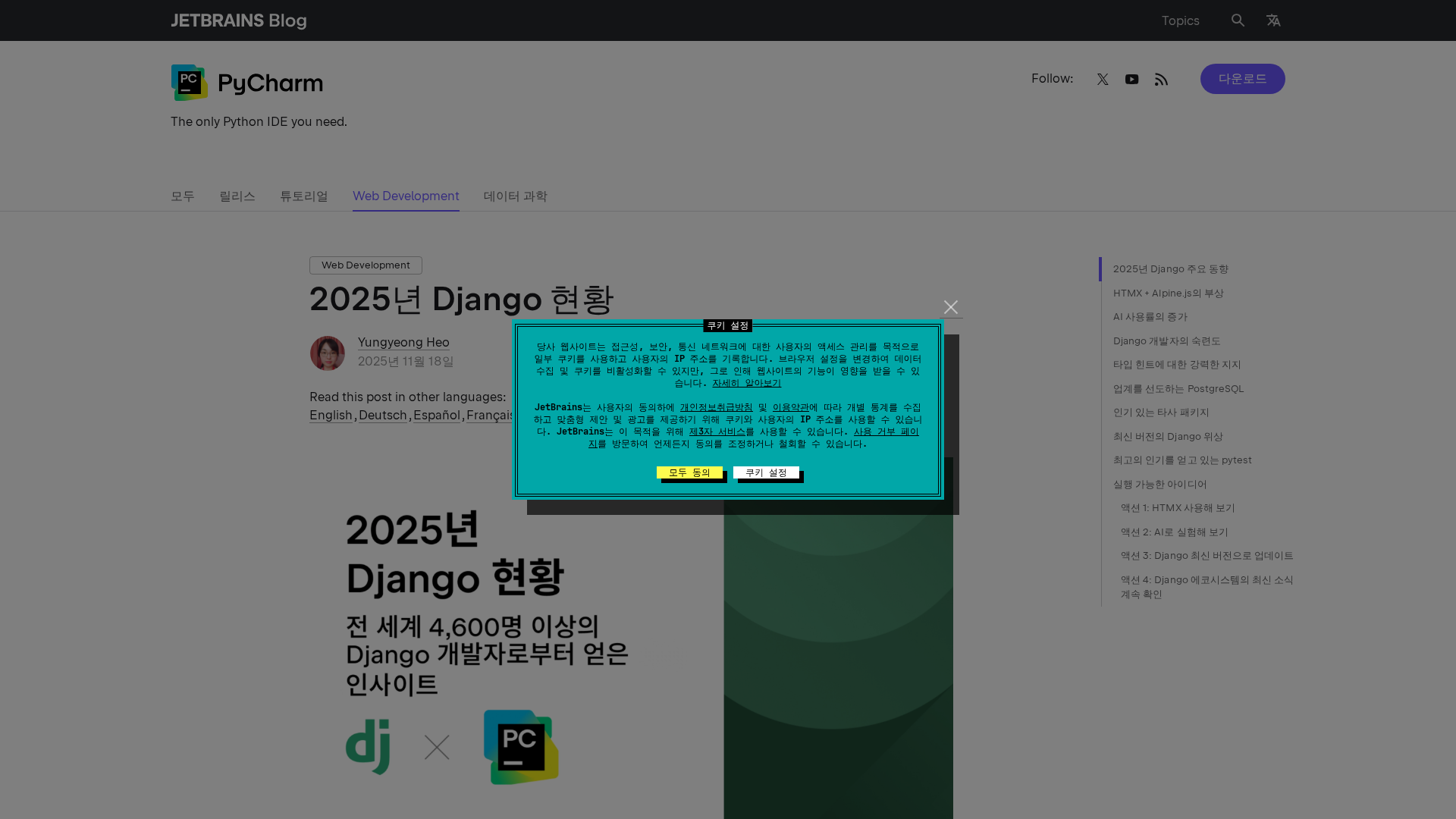Jump to HTMX + Alpine.js의 부상 section
Viewport: 1456px width, 819px height.
(x=1168, y=293)
